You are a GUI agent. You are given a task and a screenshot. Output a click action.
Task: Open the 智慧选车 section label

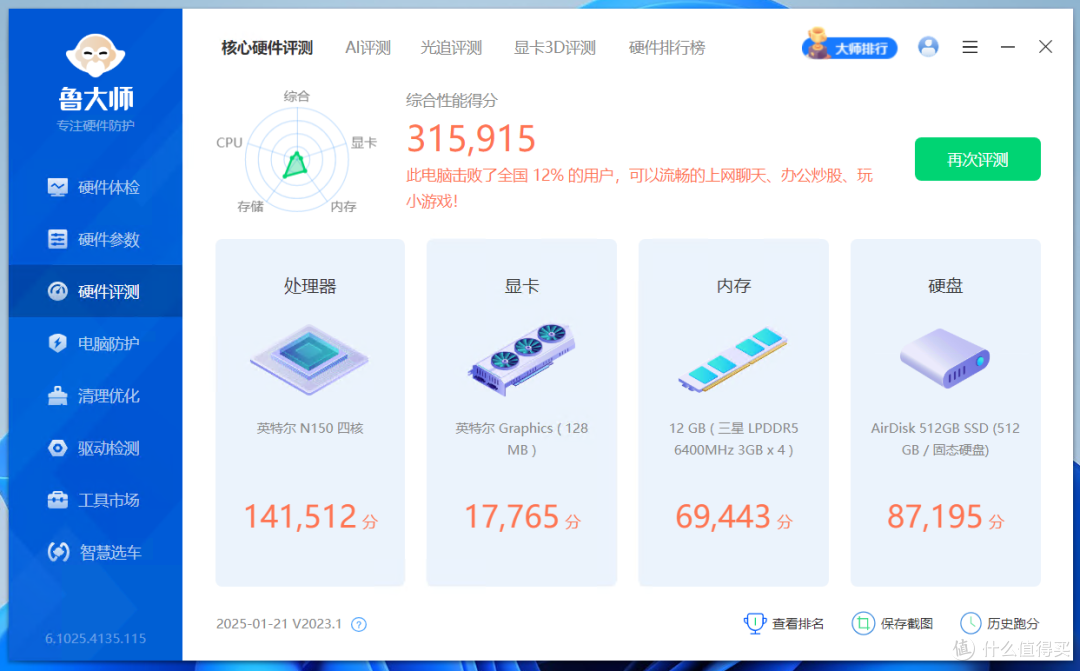pos(110,553)
